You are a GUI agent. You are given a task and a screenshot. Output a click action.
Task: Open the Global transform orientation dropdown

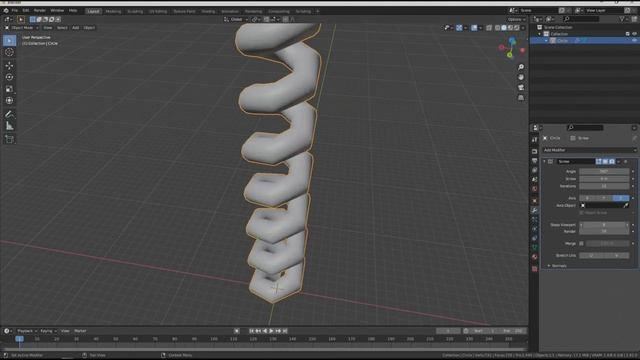pos(236,20)
